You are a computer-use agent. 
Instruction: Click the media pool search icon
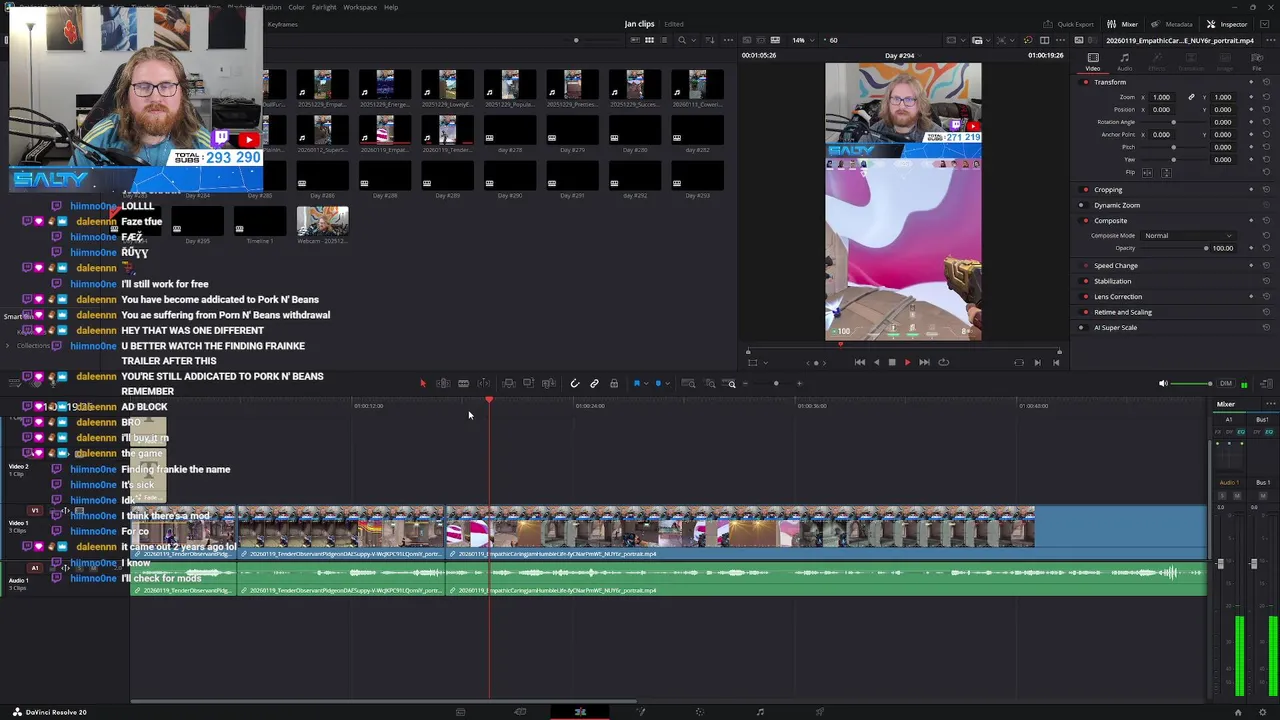point(682,40)
